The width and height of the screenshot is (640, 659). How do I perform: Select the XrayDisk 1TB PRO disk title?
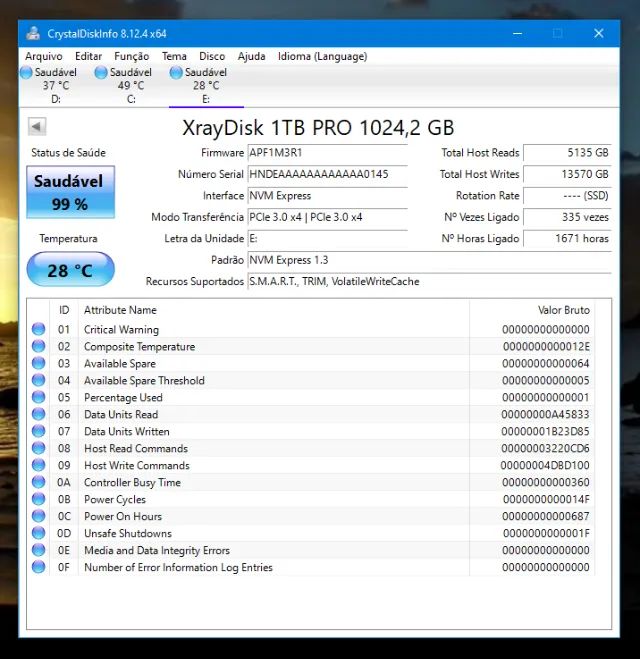tap(318, 127)
